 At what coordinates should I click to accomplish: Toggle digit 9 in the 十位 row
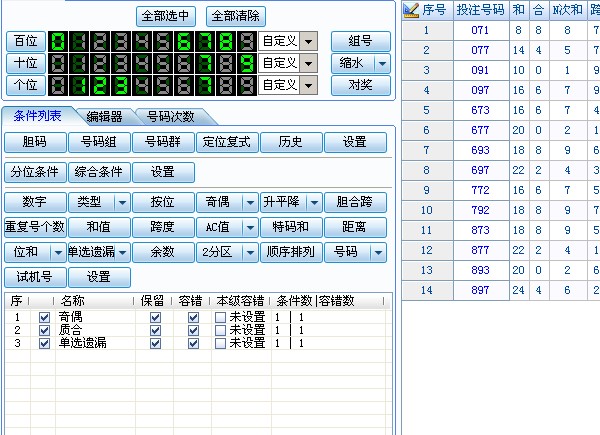(247, 64)
